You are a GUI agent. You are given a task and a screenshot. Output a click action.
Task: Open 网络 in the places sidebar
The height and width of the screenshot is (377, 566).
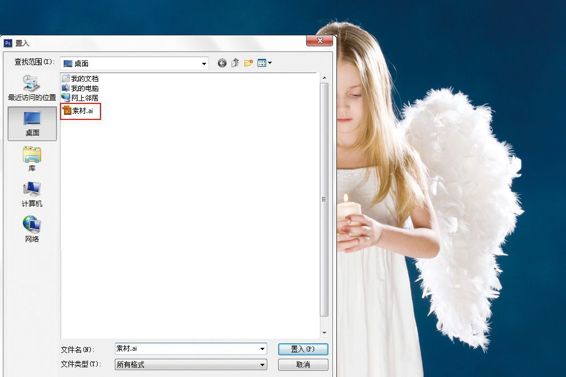[x=32, y=229]
